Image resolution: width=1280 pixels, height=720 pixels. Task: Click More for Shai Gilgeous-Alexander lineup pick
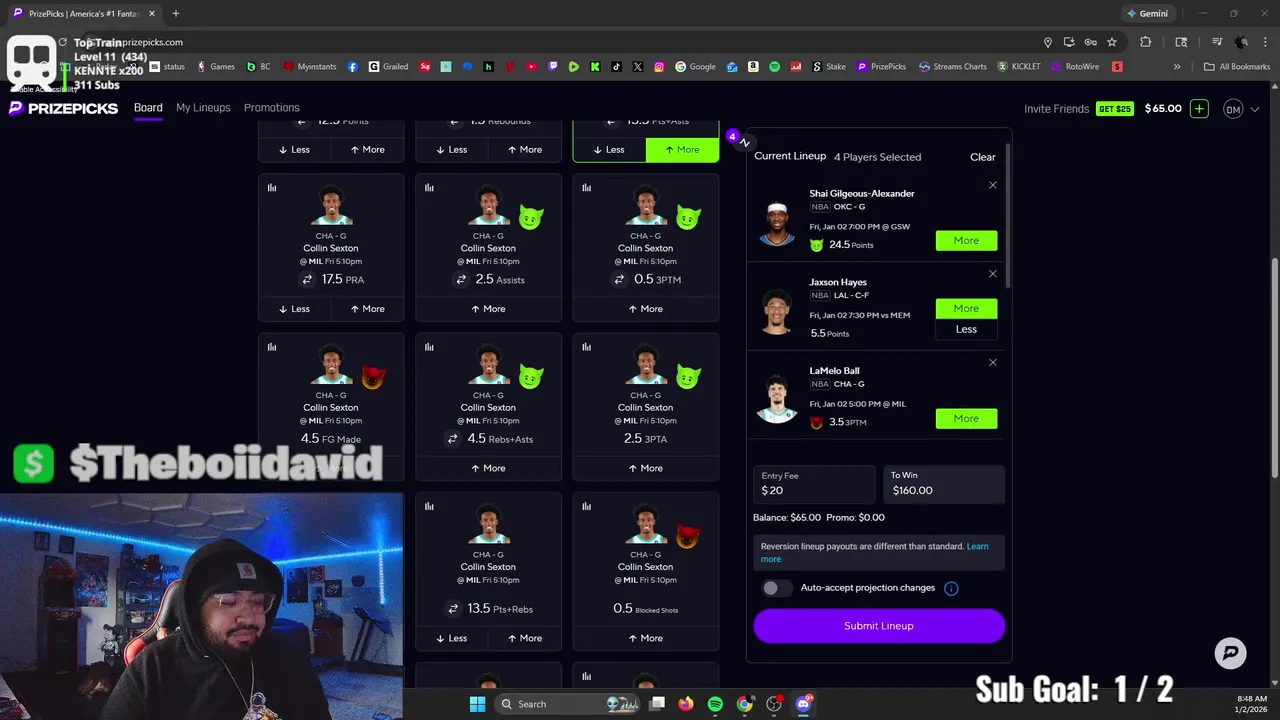[x=966, y=240]
